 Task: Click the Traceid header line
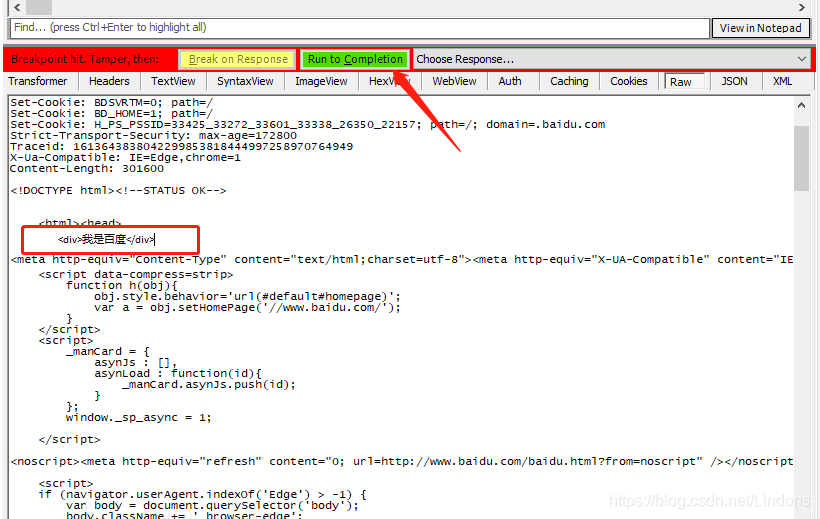point(181,146)
